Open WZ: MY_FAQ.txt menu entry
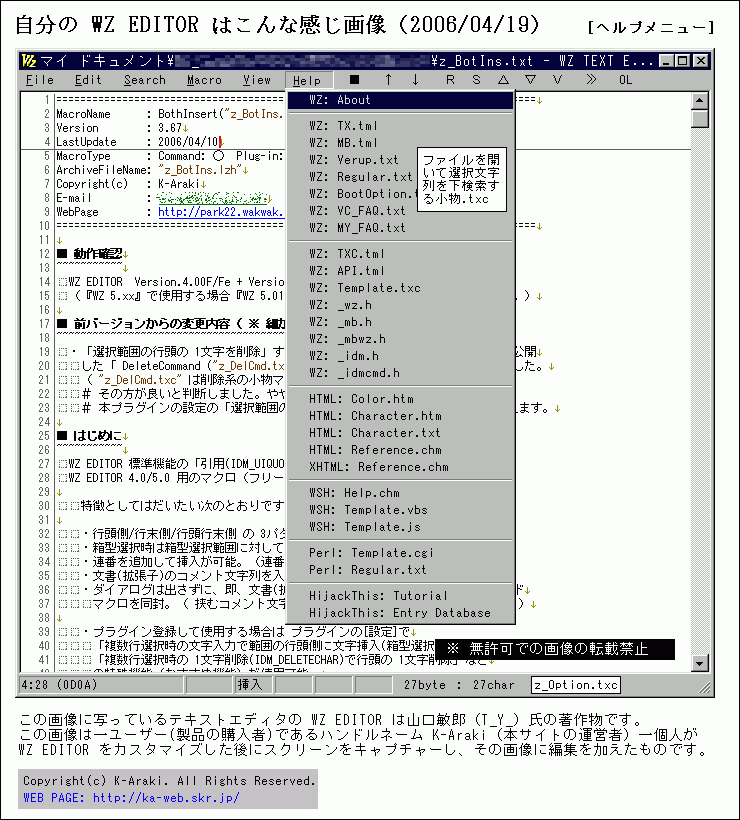This screenshot has height=820, width=740. pyautogui.click(x=401, y=227)
